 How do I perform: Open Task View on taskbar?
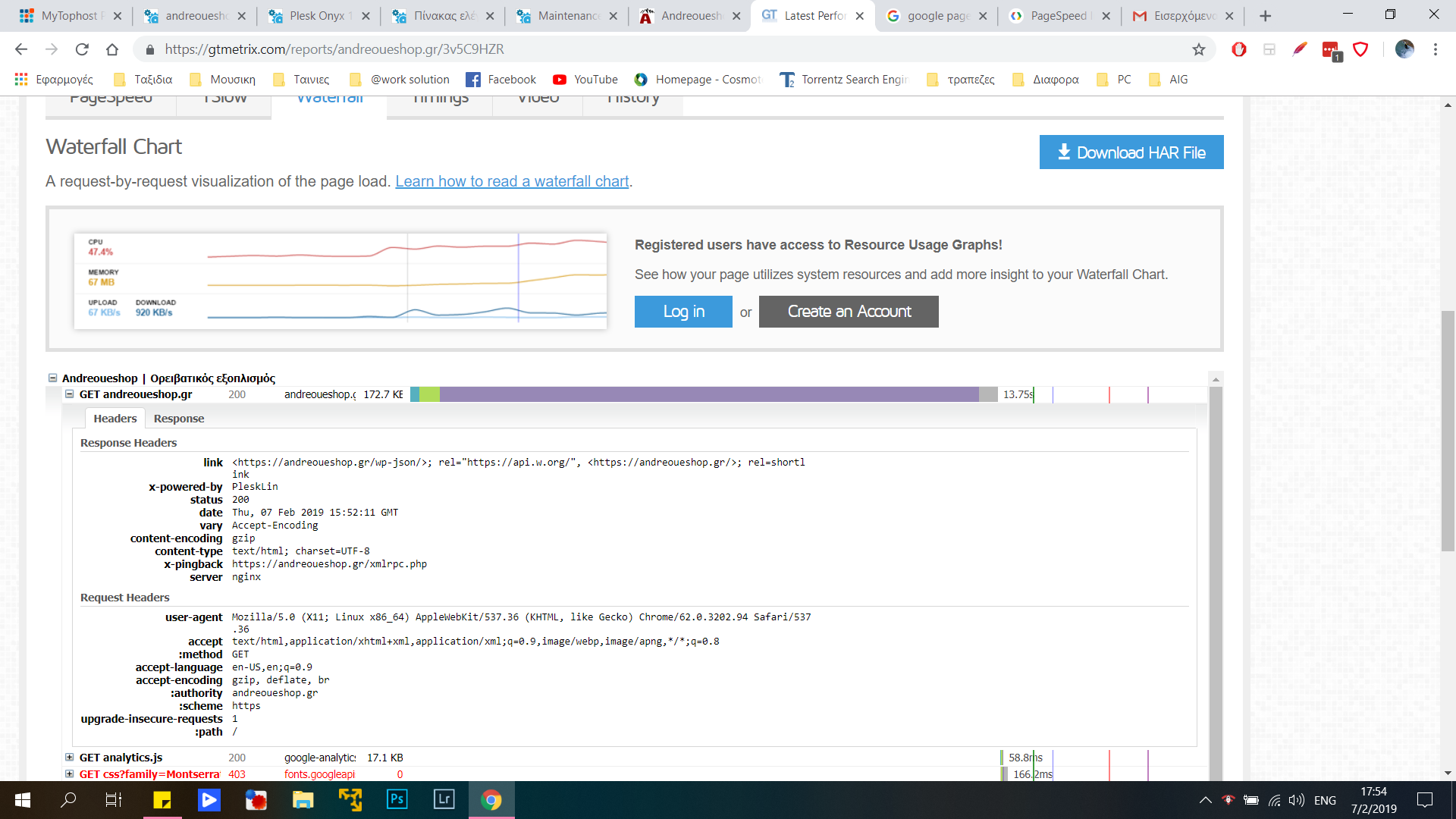coord(114,800)
